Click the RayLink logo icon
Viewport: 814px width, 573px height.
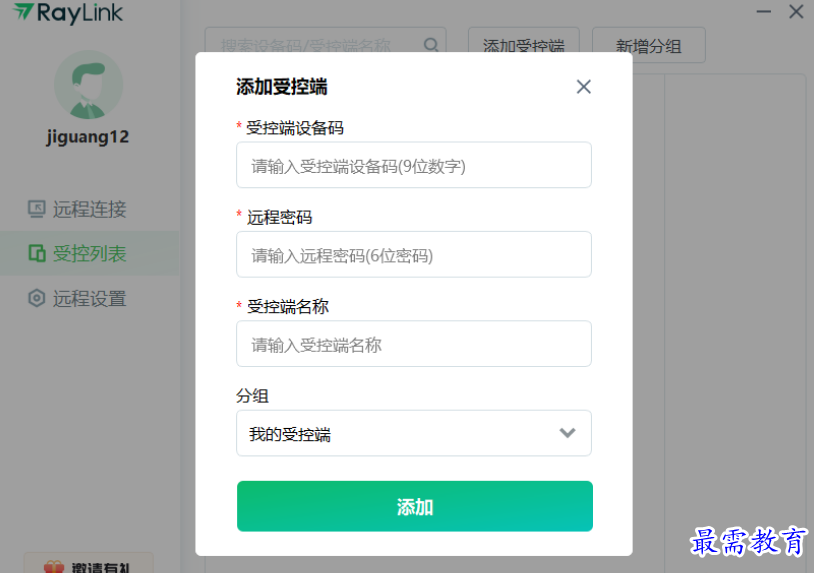(22, 12)
